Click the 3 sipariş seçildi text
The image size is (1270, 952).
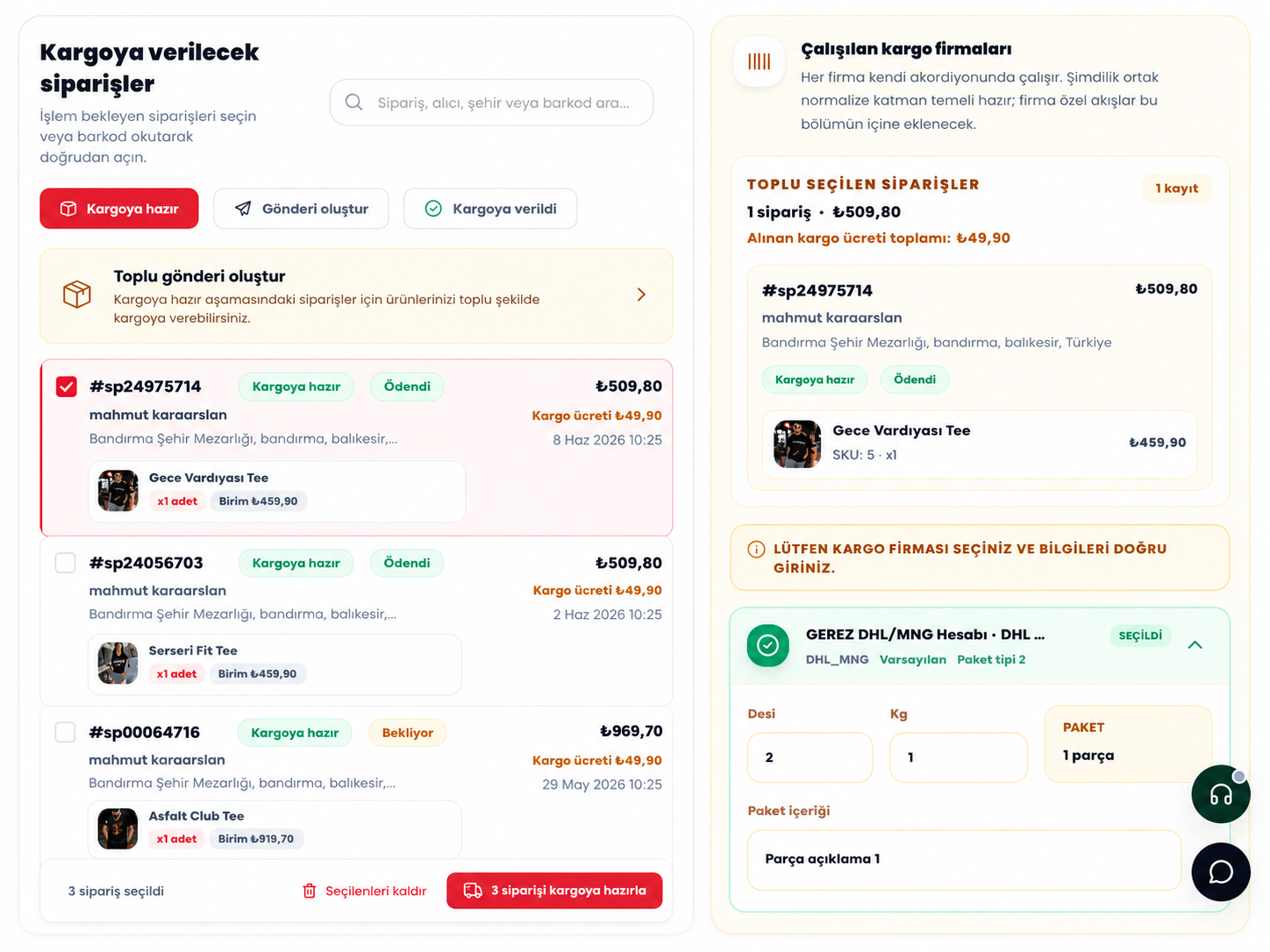point(116,891)
